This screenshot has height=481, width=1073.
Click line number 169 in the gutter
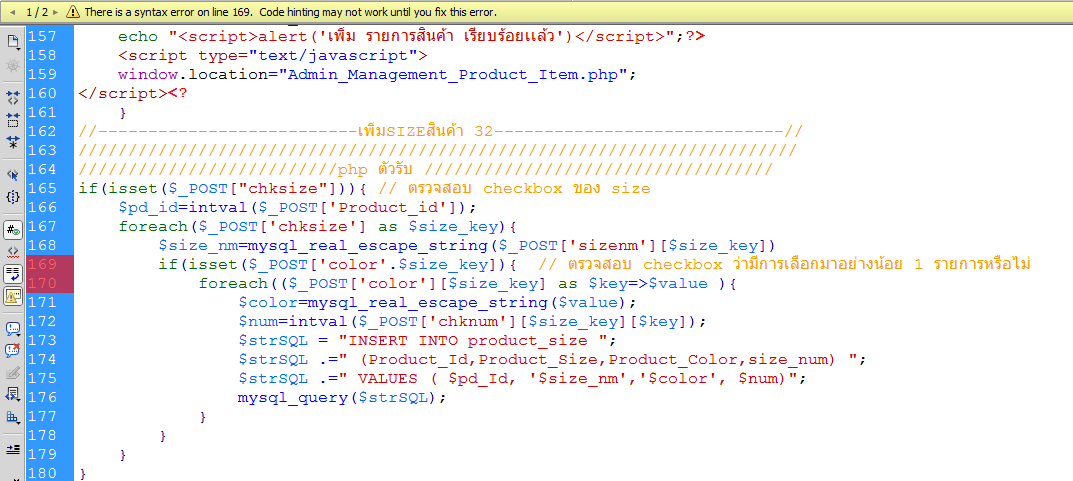click(x=42, y=264)
